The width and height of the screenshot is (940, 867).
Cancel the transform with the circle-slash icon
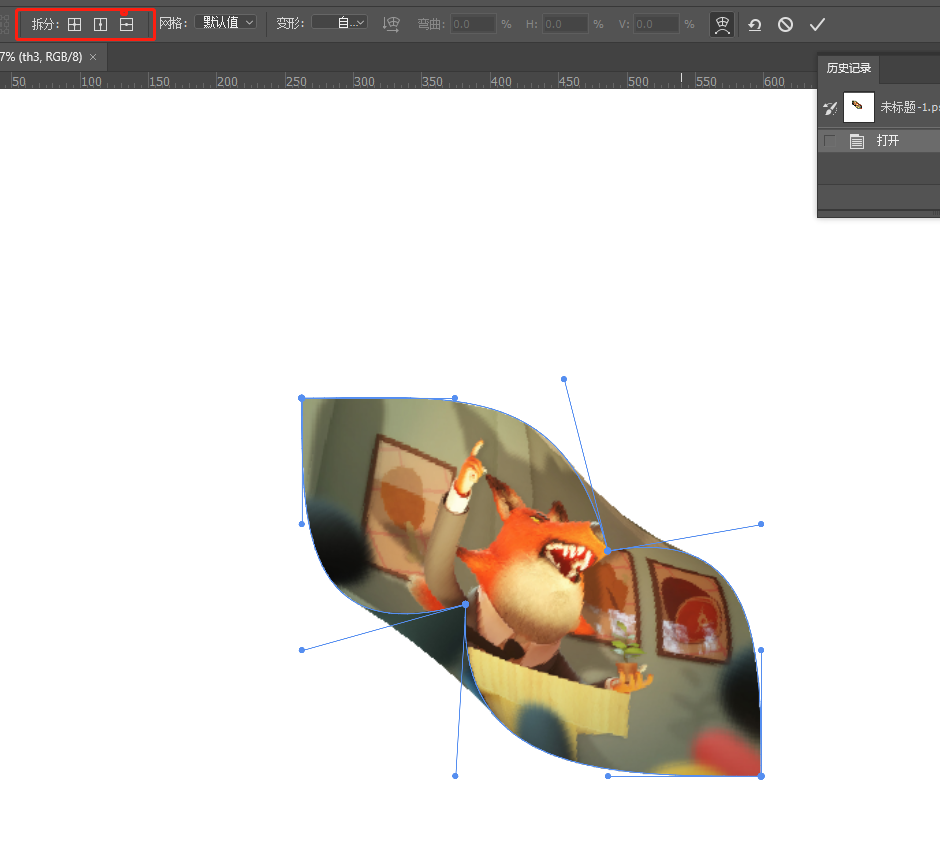pos(785,25)
